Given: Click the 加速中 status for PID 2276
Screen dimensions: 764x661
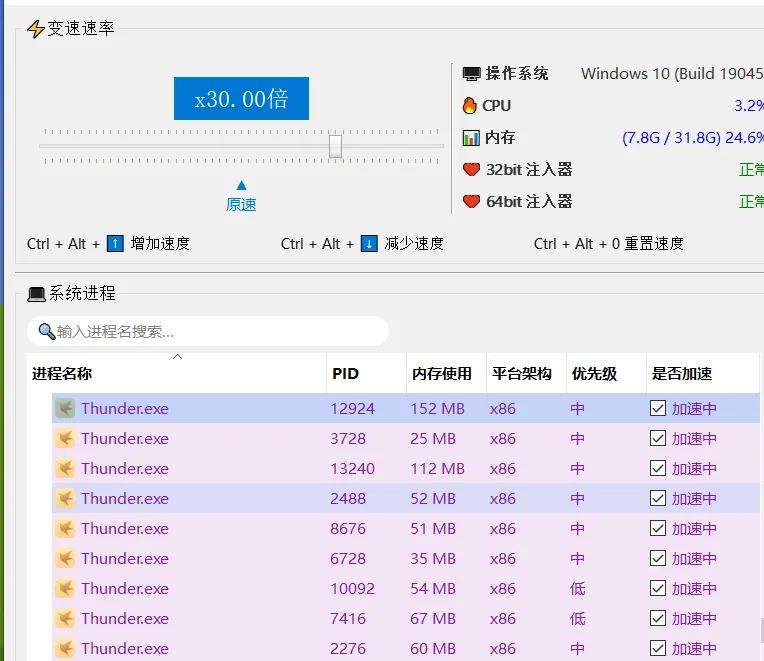Looking at the screenshot, I should click(x=694, y=648).
